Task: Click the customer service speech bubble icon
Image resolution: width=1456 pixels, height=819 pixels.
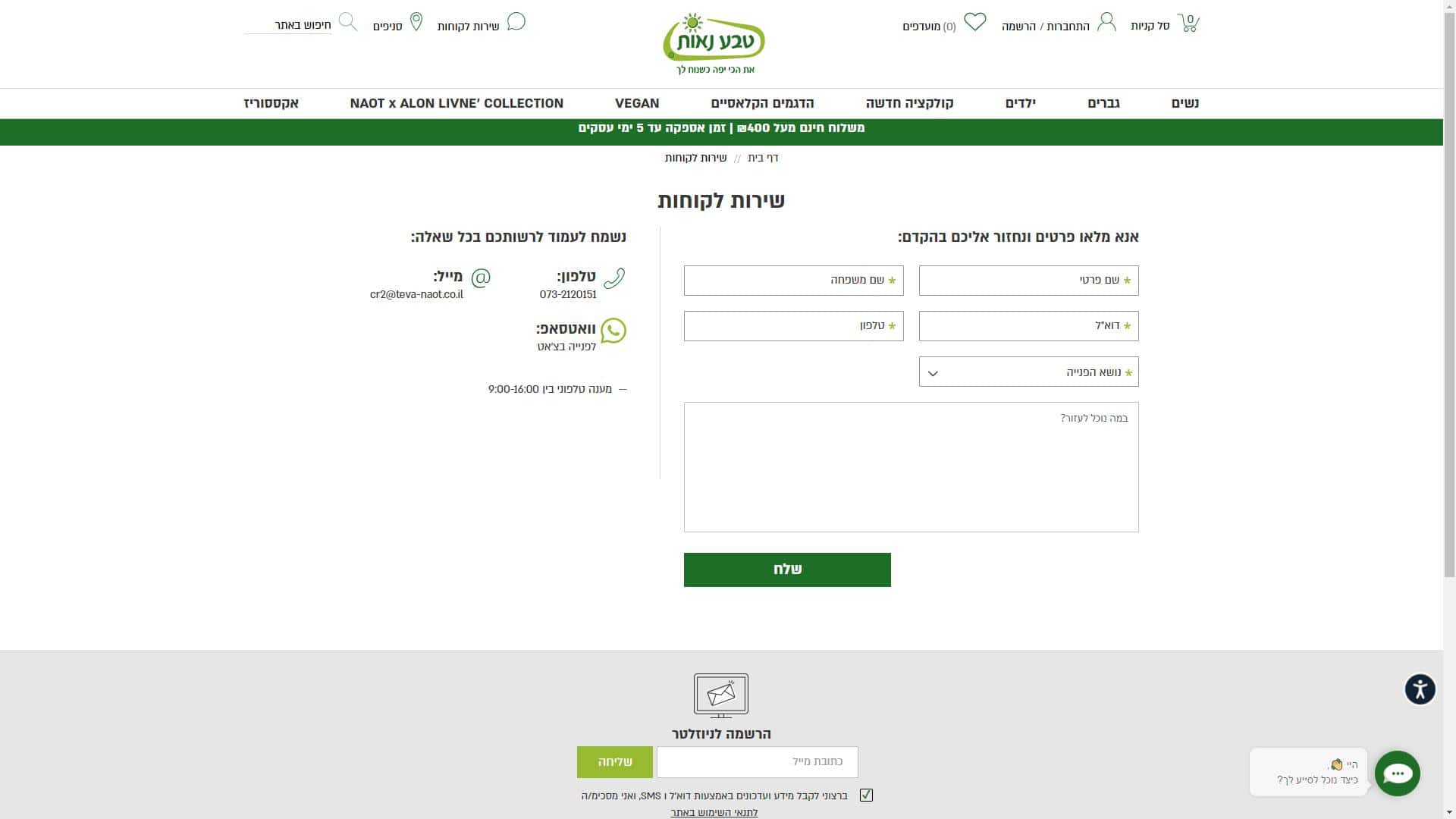Action: (516, 21)
